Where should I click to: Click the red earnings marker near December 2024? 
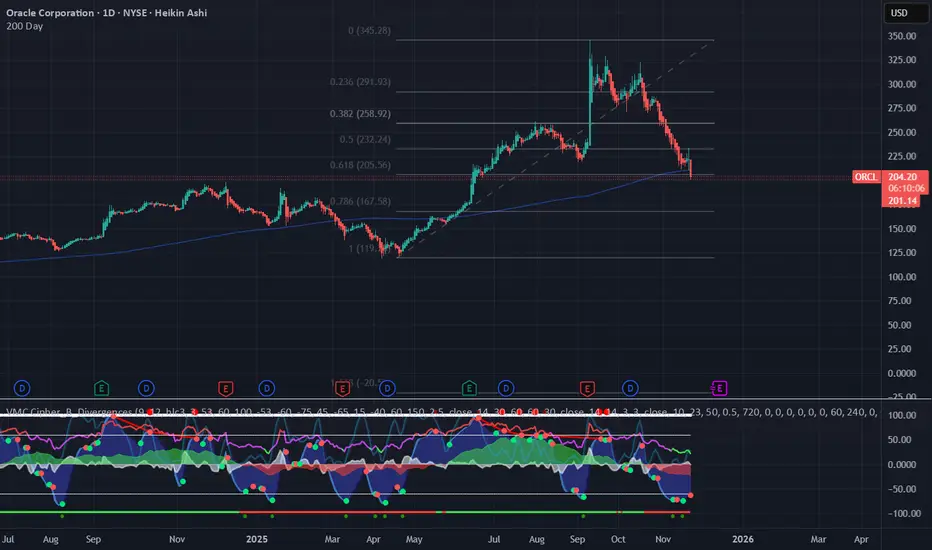(x=224, y=387)
